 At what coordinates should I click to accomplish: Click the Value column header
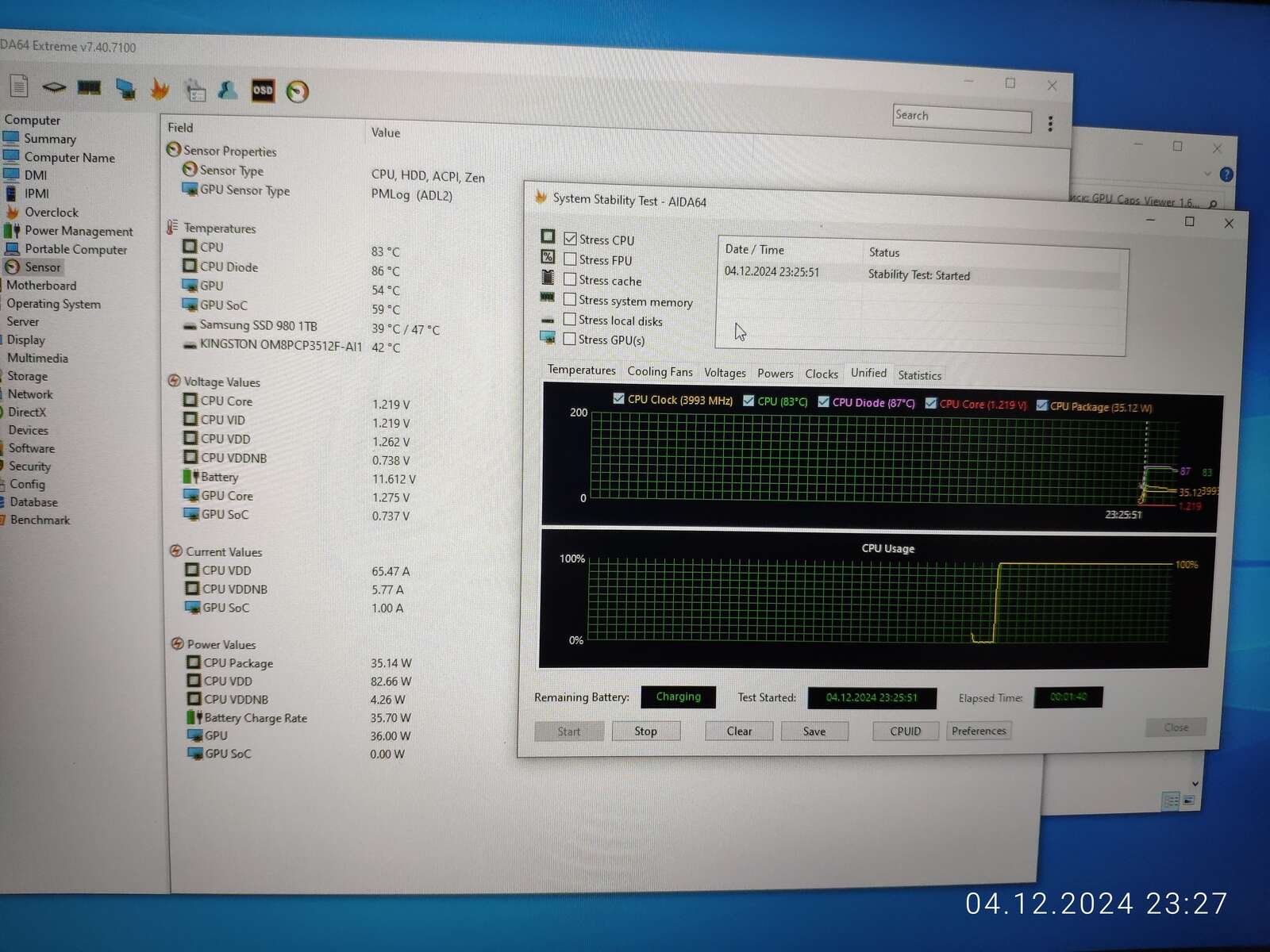pos(386,132)
